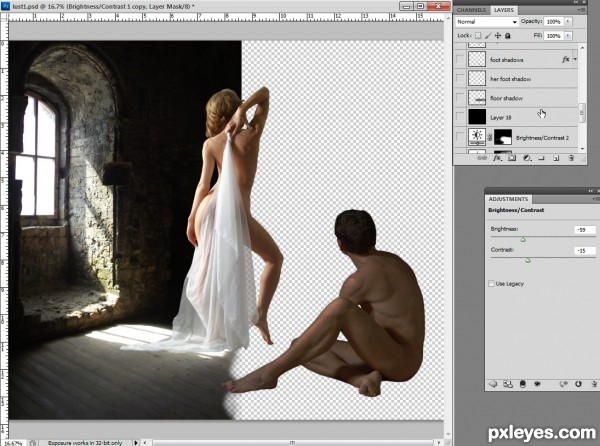Click the zoom percentage field 16.67%

click(14, 443)
